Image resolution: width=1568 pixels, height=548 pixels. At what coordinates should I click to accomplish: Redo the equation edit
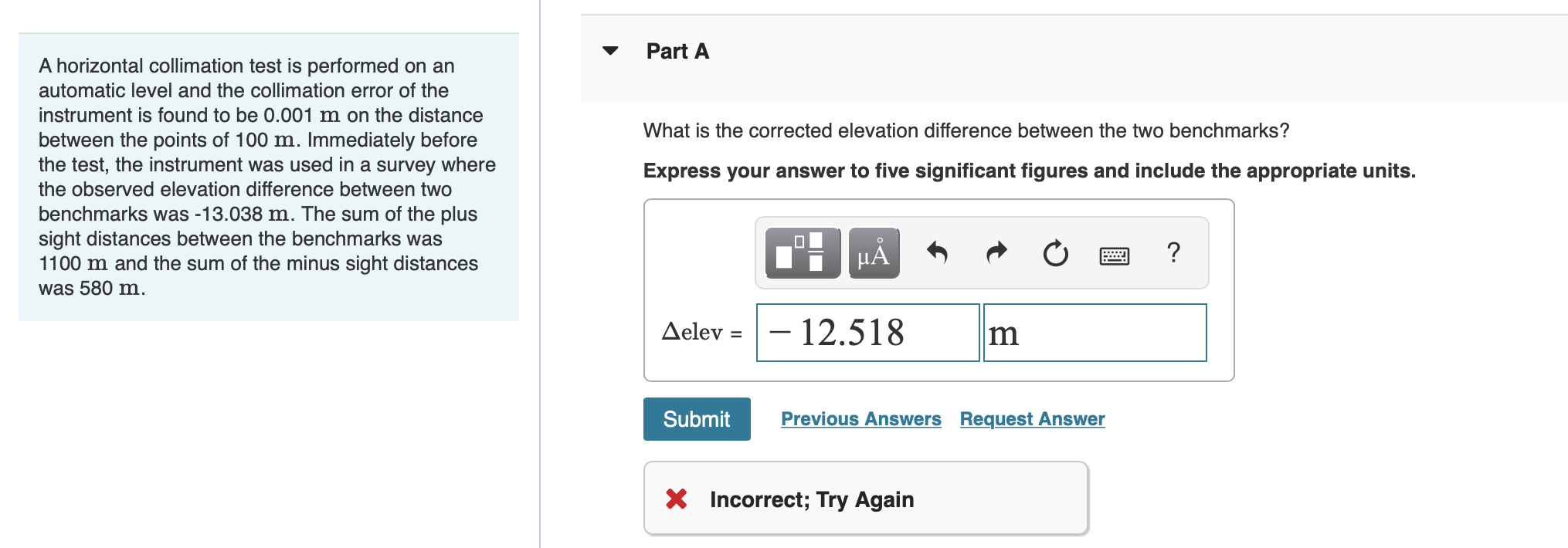[996, 252]
